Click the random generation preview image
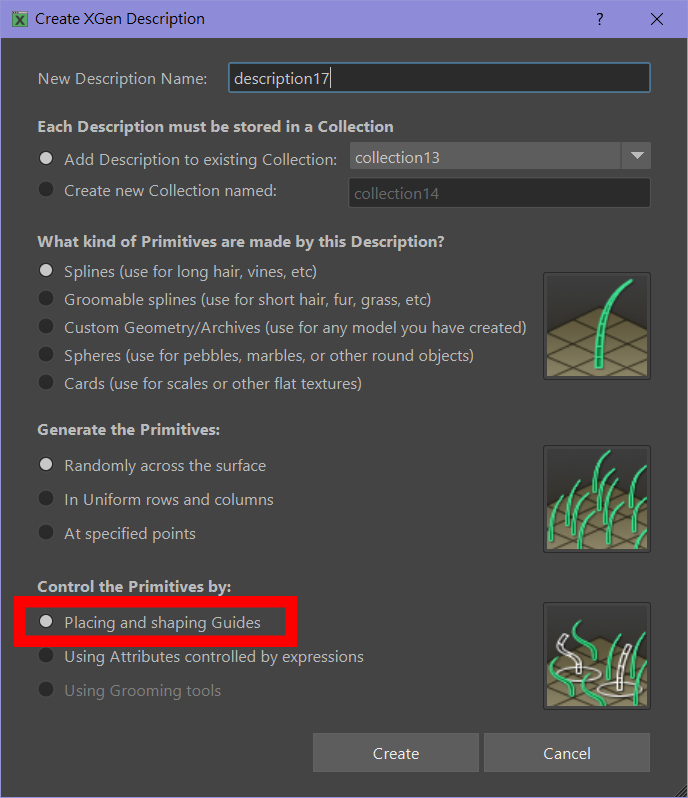Viewport: 688px width, 798px height. tap(596, 498)
